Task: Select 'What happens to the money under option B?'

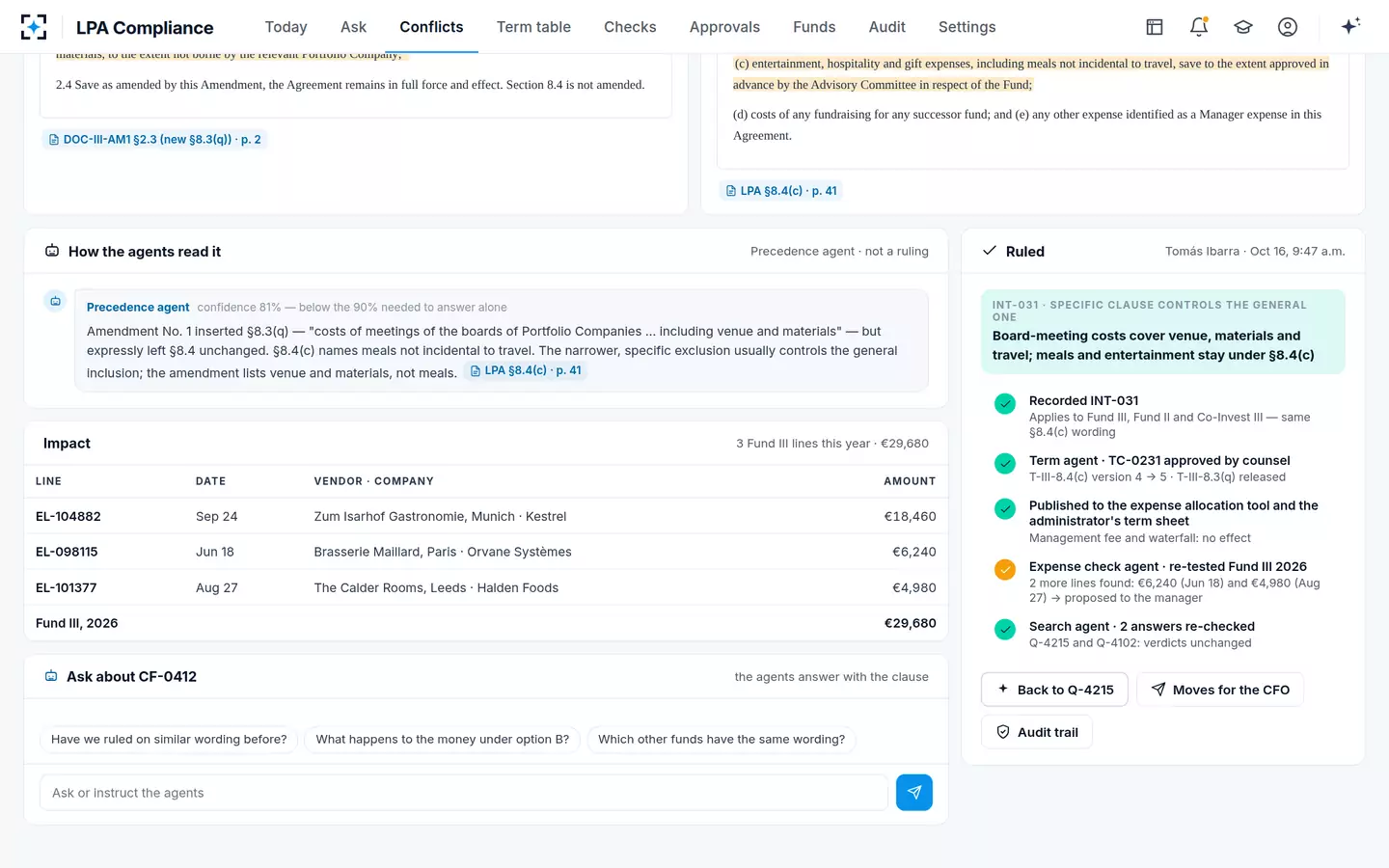Action: point(443,740)
